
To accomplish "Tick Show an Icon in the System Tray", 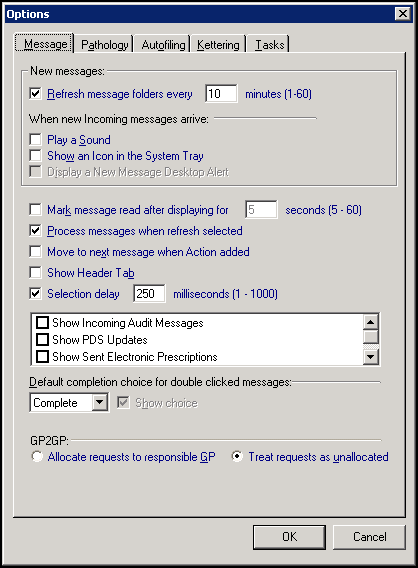I will pyautogui.click(x=35, y=156).
